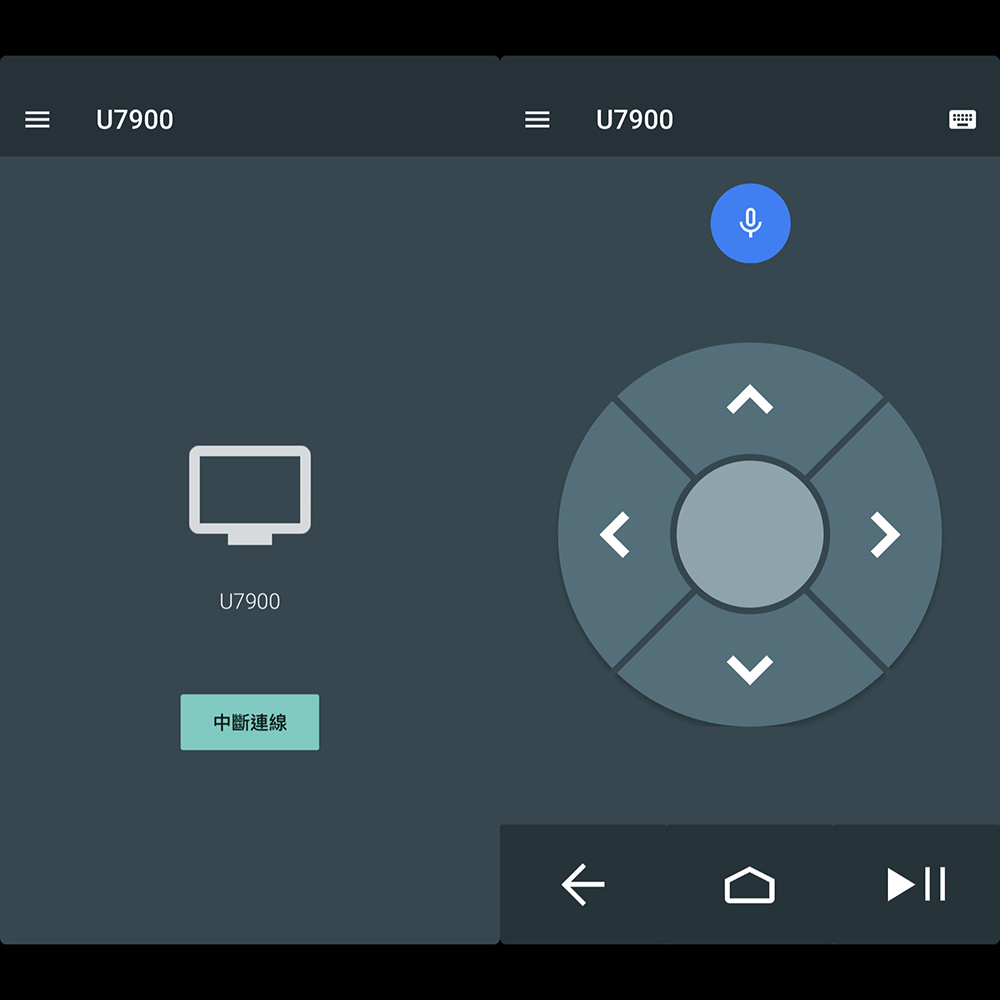Open the keyboard input icon
This screenshot has width=1000, height=1000.
(962, 119)
